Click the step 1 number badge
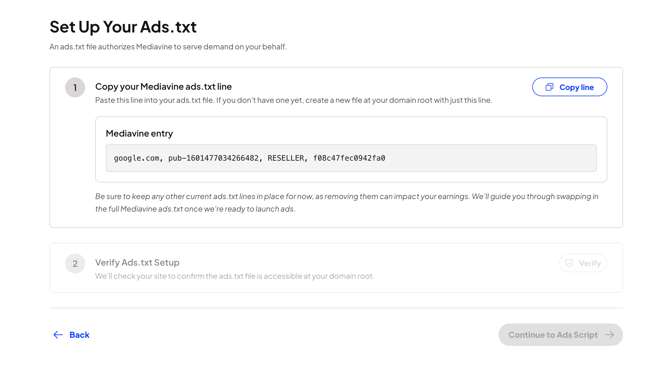 point(75,88)
